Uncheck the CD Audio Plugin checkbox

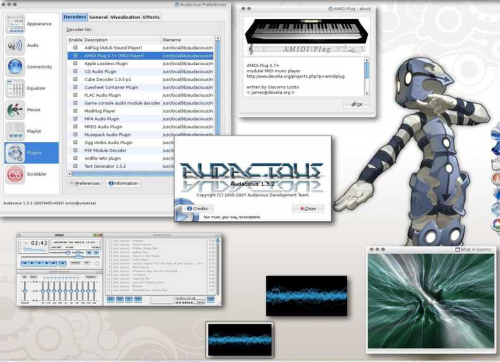coord(75,71)
